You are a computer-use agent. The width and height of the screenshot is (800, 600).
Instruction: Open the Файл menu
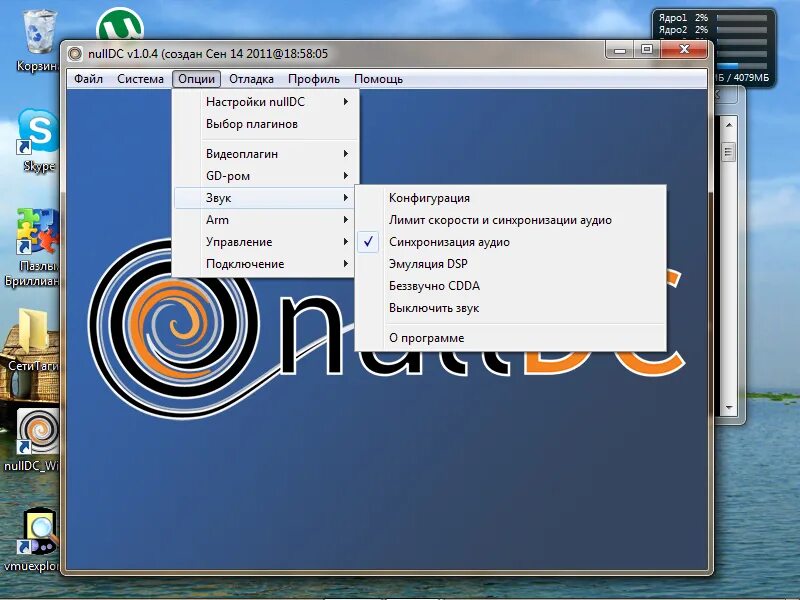click(x=88, y=79)
